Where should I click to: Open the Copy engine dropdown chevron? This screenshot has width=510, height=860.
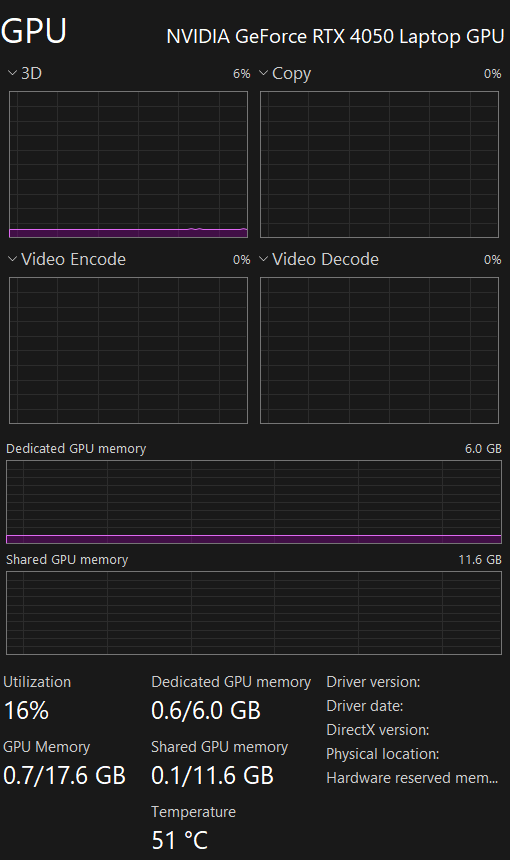click(264, 73)
